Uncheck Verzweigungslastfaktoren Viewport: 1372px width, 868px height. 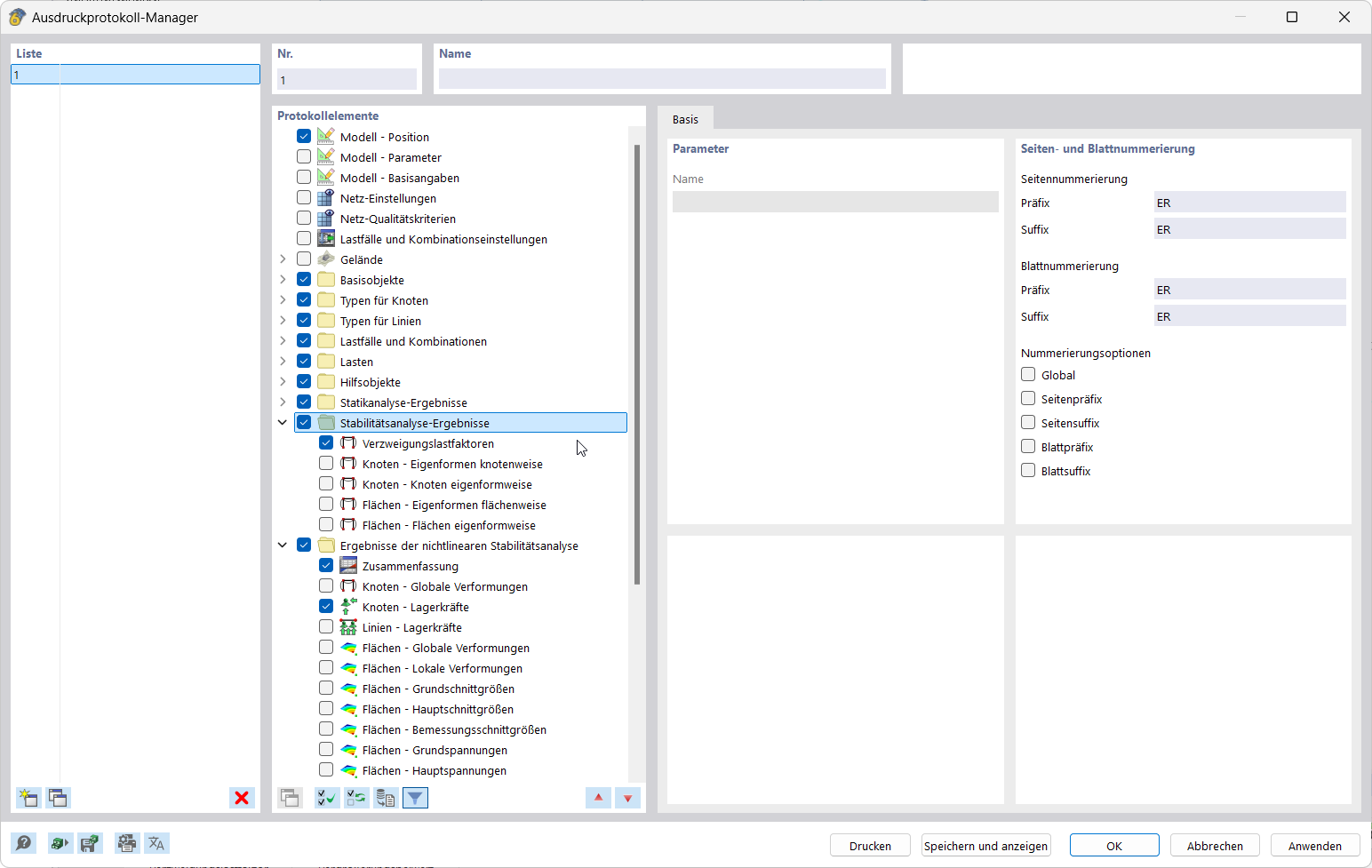(x=326, y=442)
